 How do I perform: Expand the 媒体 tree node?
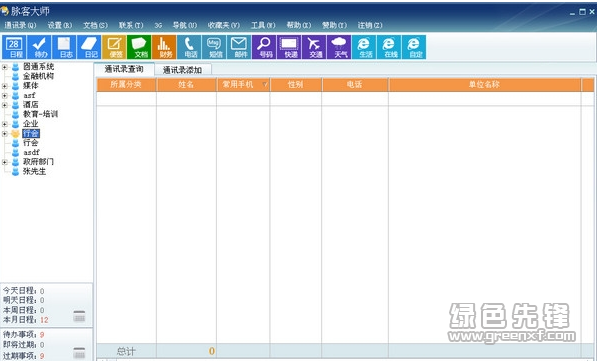pyautogui.click(x=5, y=86)
